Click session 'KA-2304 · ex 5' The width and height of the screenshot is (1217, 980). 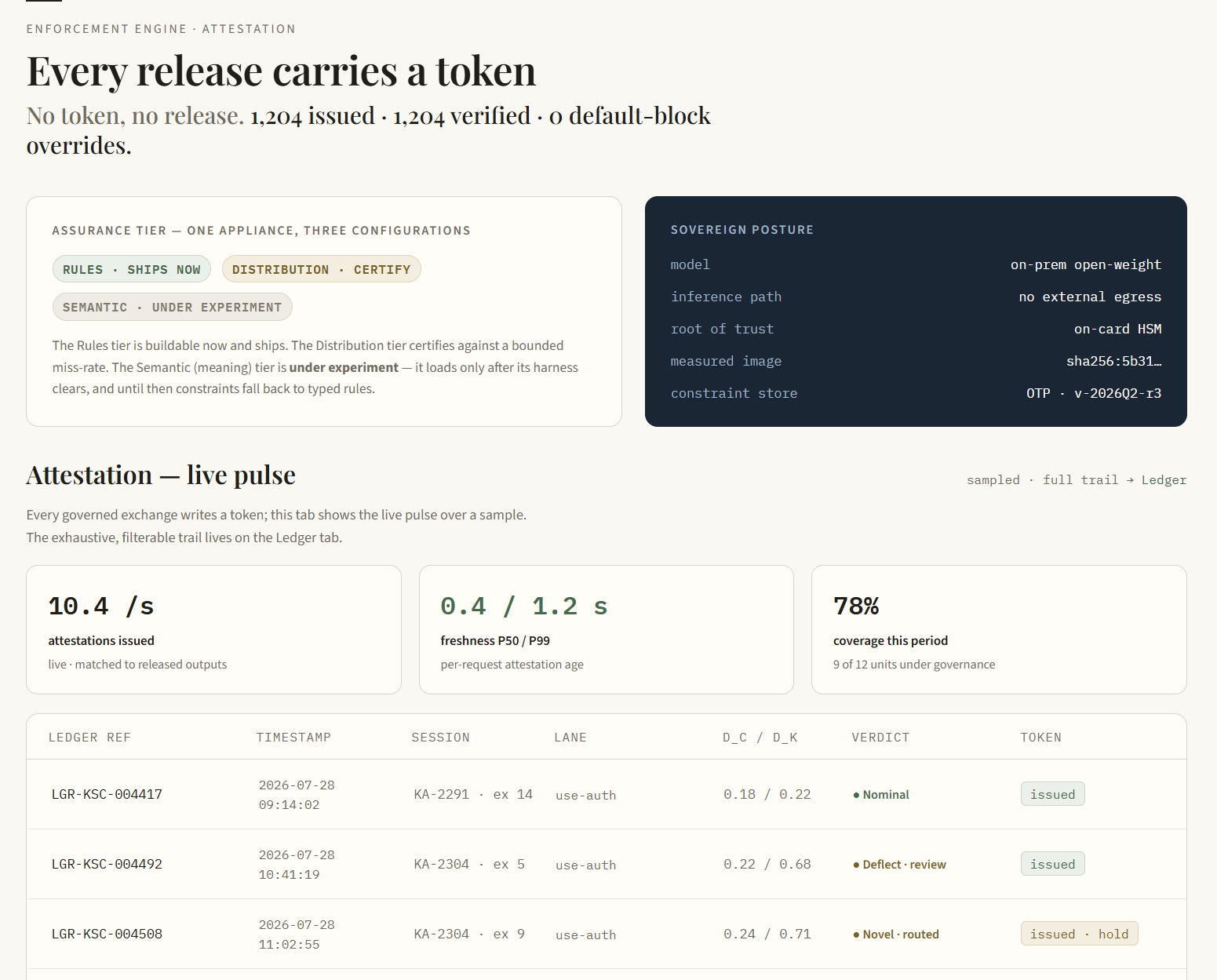point(469,864)
